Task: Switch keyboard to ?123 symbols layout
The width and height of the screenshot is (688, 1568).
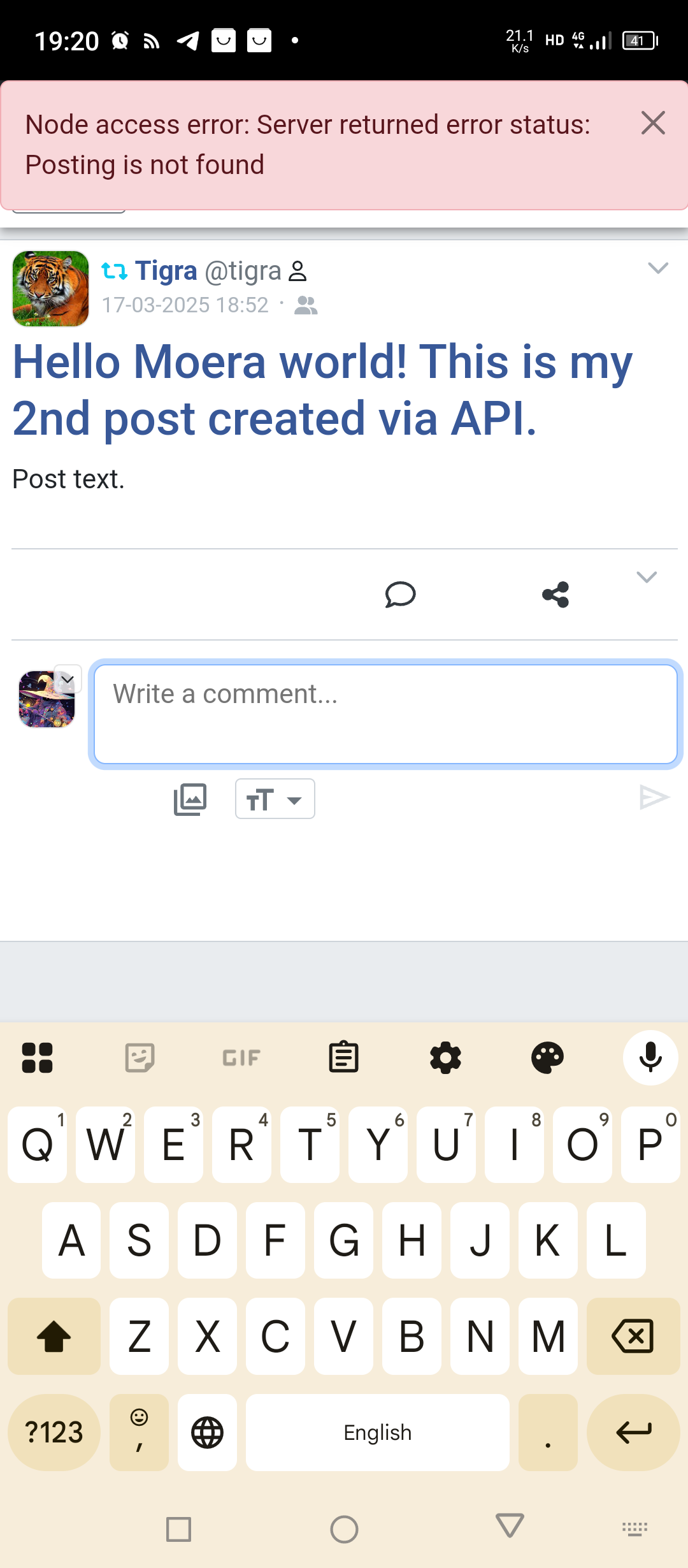Action: tap(54, 1433)
